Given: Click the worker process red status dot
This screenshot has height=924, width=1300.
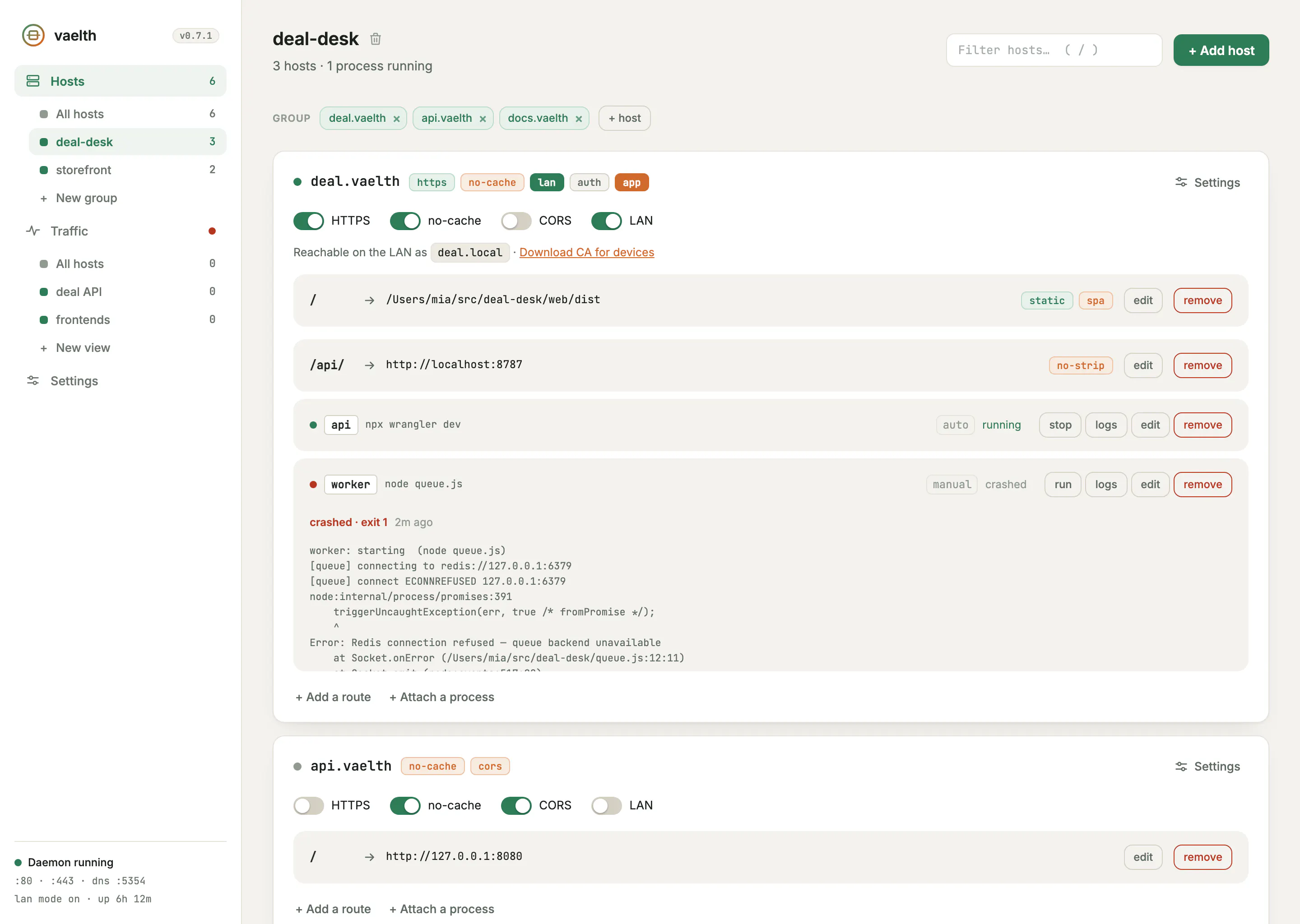Looking at the screenshot, I should click(x=313, y=485).
